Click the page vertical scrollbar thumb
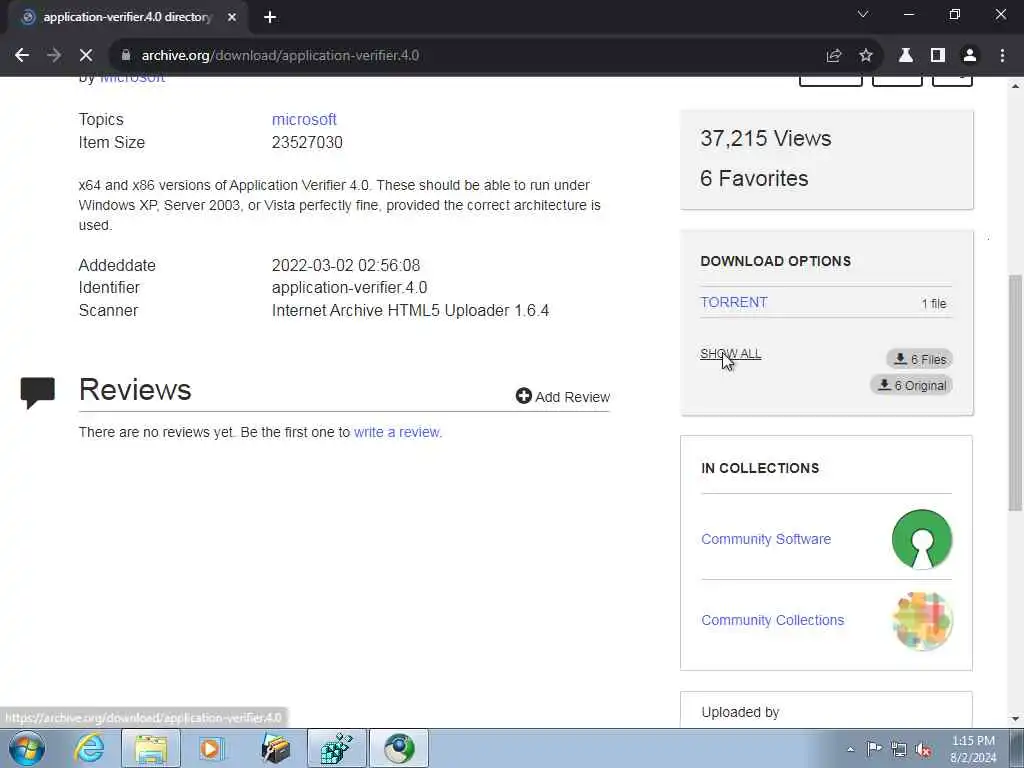This screenshot has height=768, width=1024. click(1015, 392)
